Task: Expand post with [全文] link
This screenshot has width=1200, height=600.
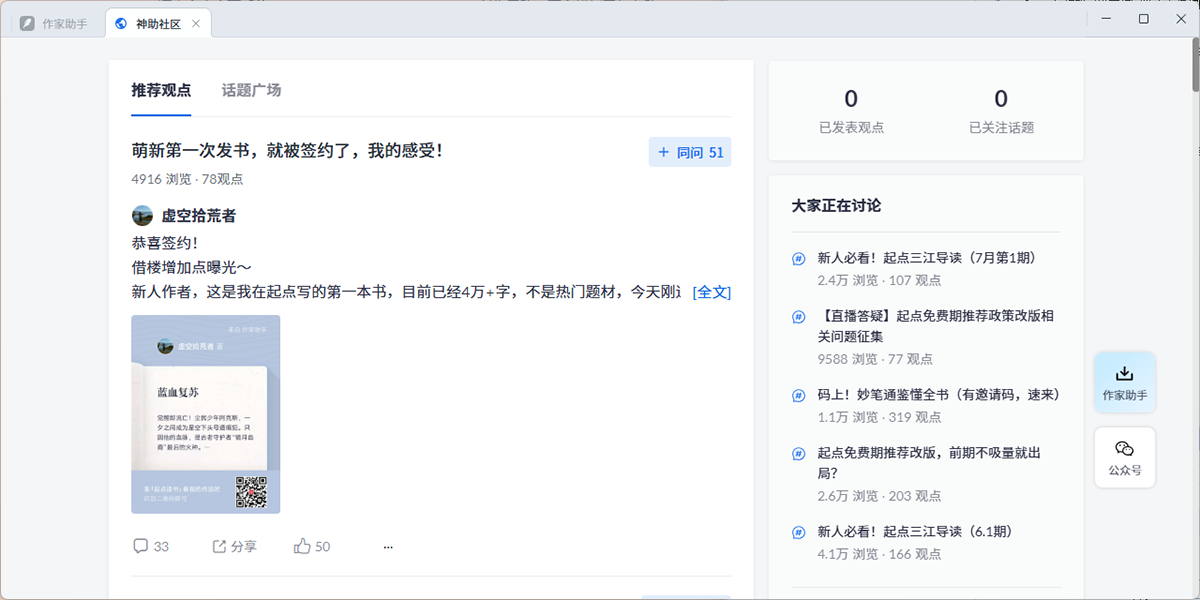Action: point(711,292)
